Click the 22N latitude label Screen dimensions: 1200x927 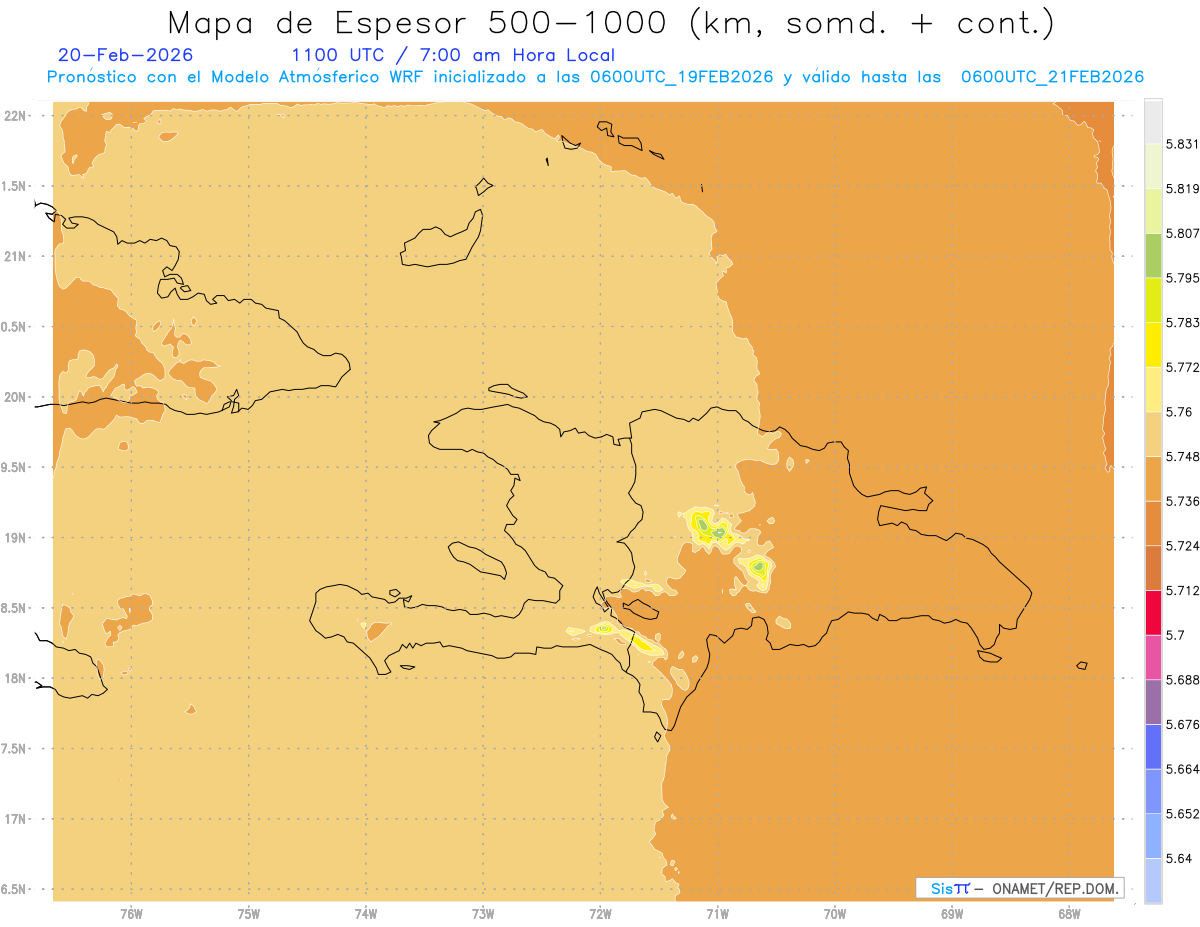tap(16, 116)
